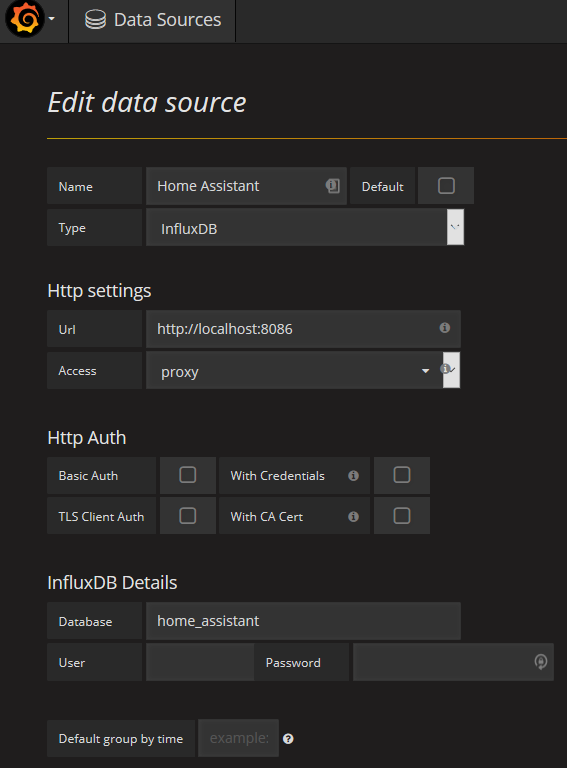Click the 'Access' label
The width and height of the screenshot is (567, 768).
(x=77, y=371)
